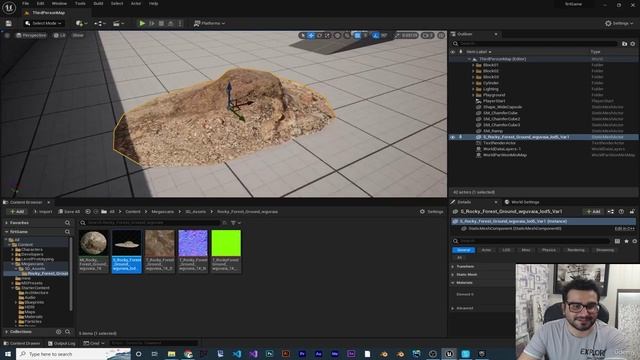Open the Perspective viewport view dropdown
640x360 pixels.
[31, 36]
